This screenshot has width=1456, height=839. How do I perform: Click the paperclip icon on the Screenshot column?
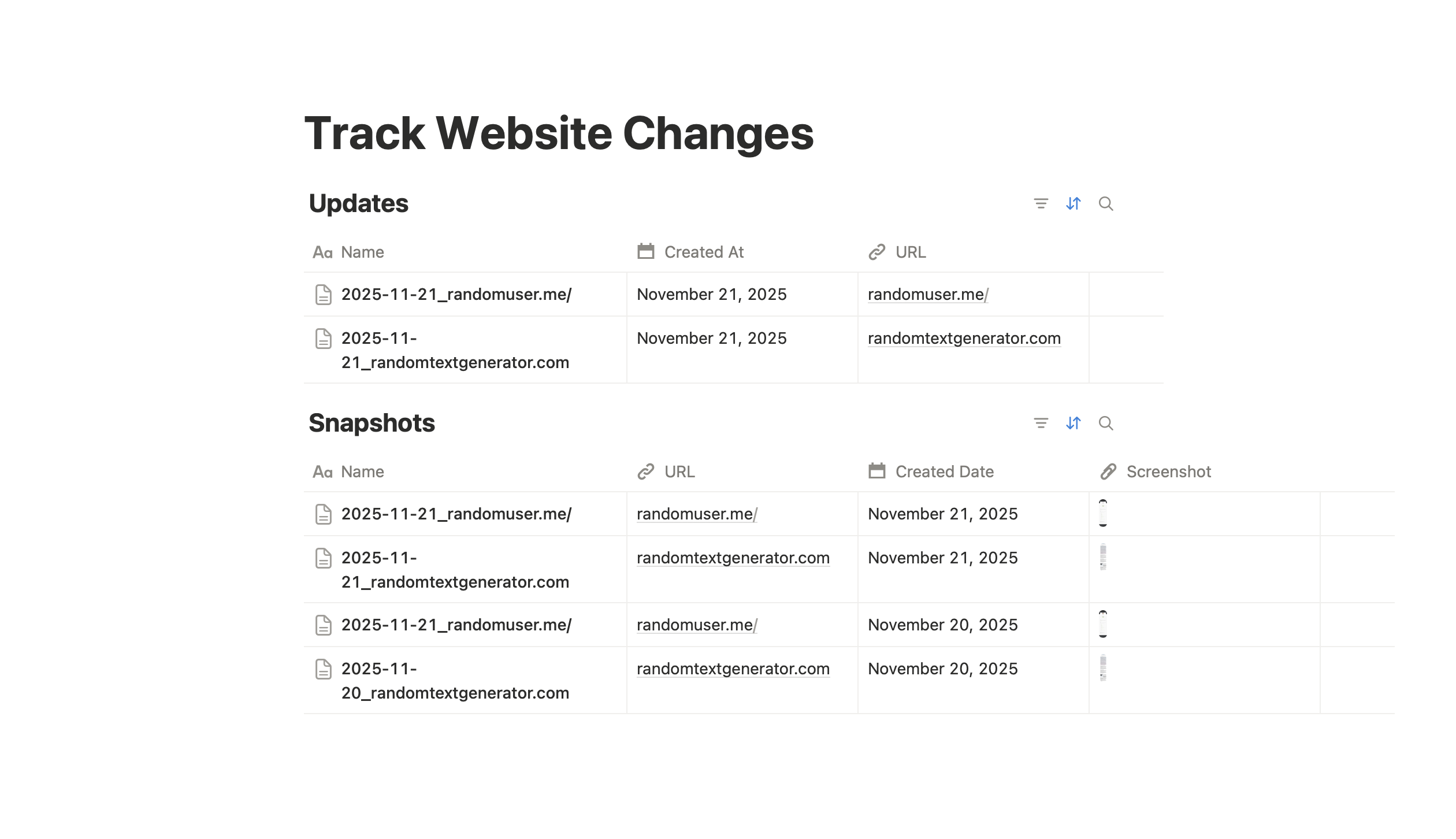[1108, 471]
